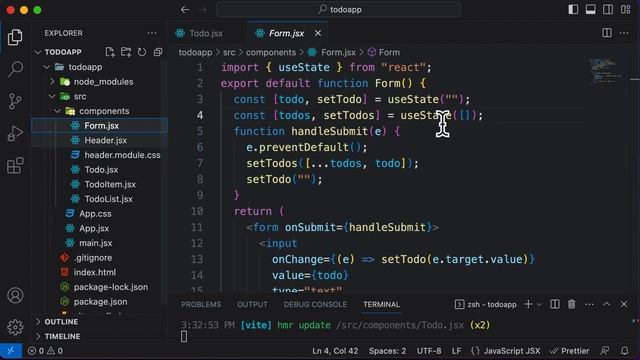Image resolution: width=640 pixels, height=360 pixels.
Task: Open terminal panel more actions
Action: [589, 304]
